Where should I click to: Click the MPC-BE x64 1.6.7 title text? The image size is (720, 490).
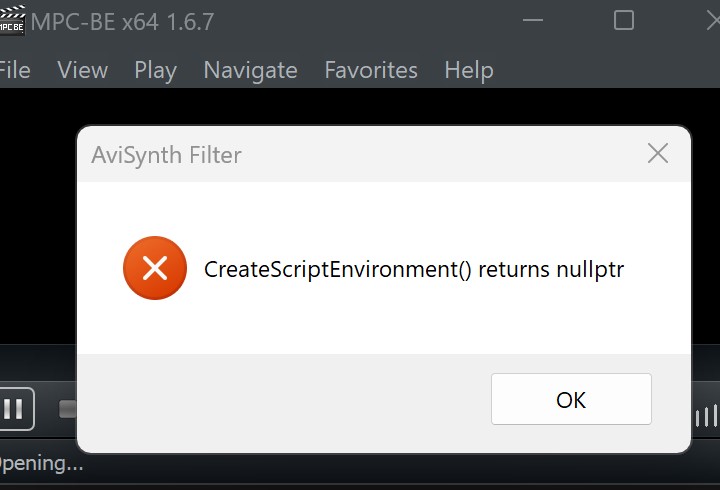123,21
